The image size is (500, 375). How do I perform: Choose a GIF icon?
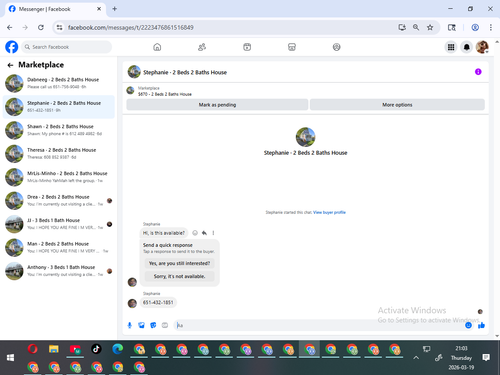pyautogui.click(x=165, y=325)
